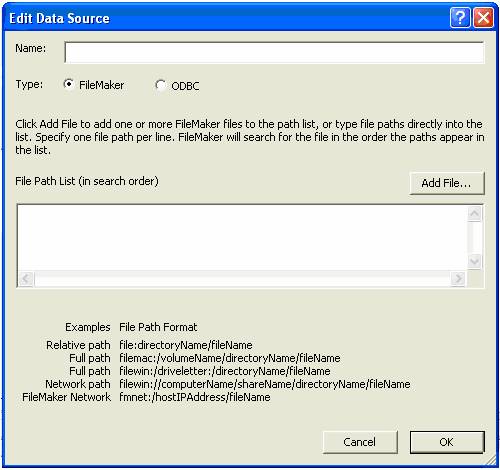Click the vertical scrollbar track
This screenshot has height=470, width=500.
(474, 237)
